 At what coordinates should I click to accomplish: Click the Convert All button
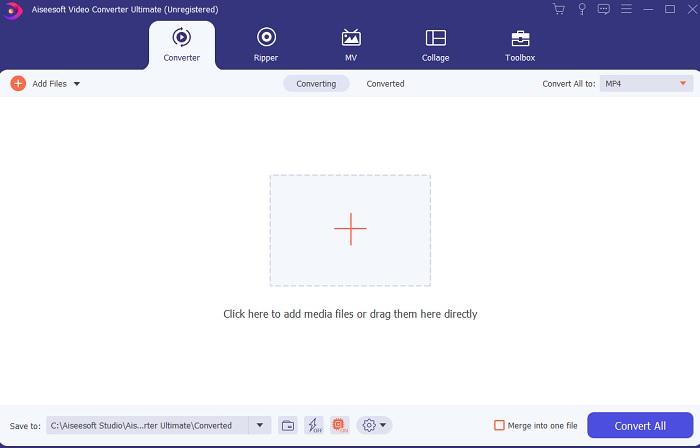click(640, 425)
